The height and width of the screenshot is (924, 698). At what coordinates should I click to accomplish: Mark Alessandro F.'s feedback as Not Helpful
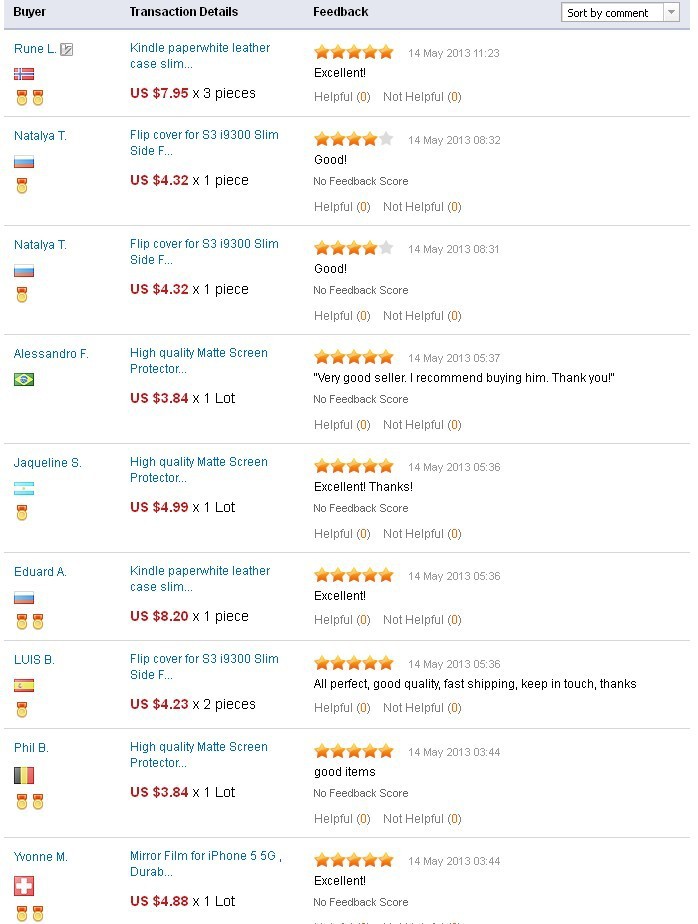[422, 425]
